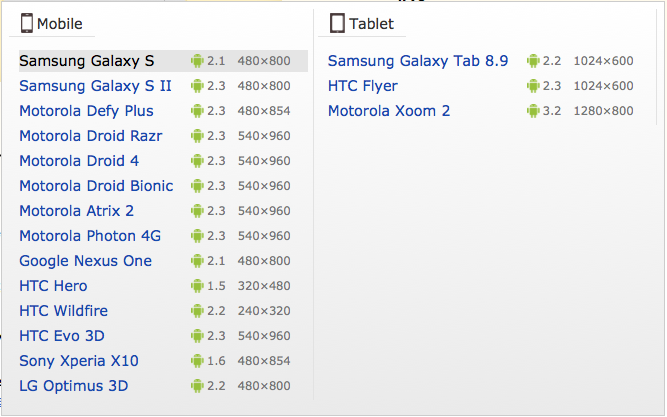
Task: Click Android icon beside Samsung Galaxy S II
Action: (x=197, y=86)
